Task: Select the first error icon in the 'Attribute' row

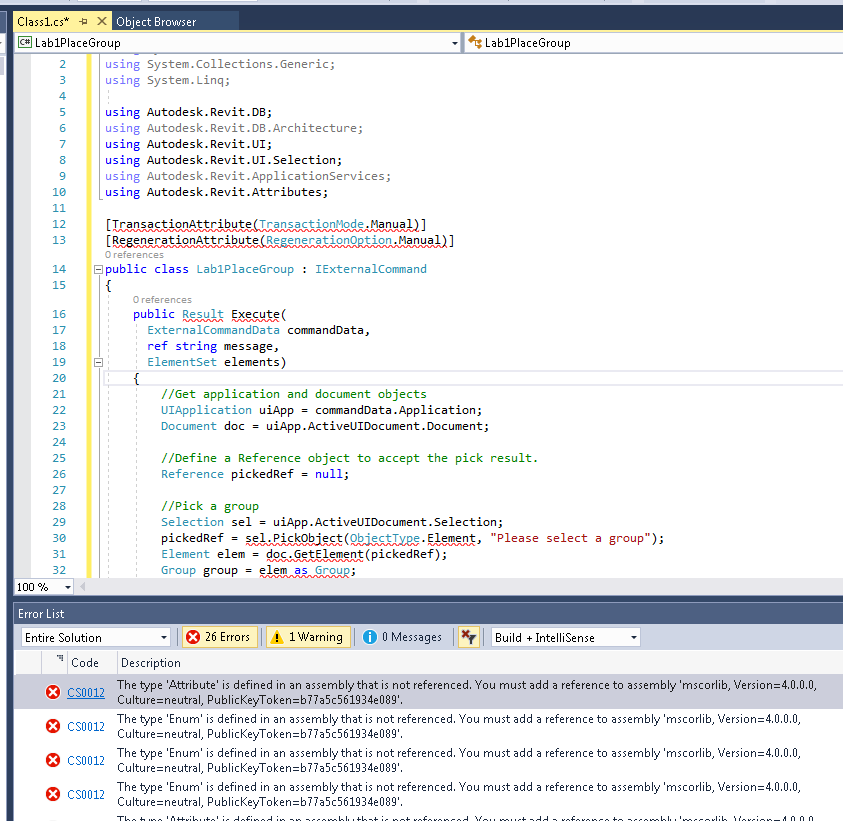Action: (x=53, y=692)
